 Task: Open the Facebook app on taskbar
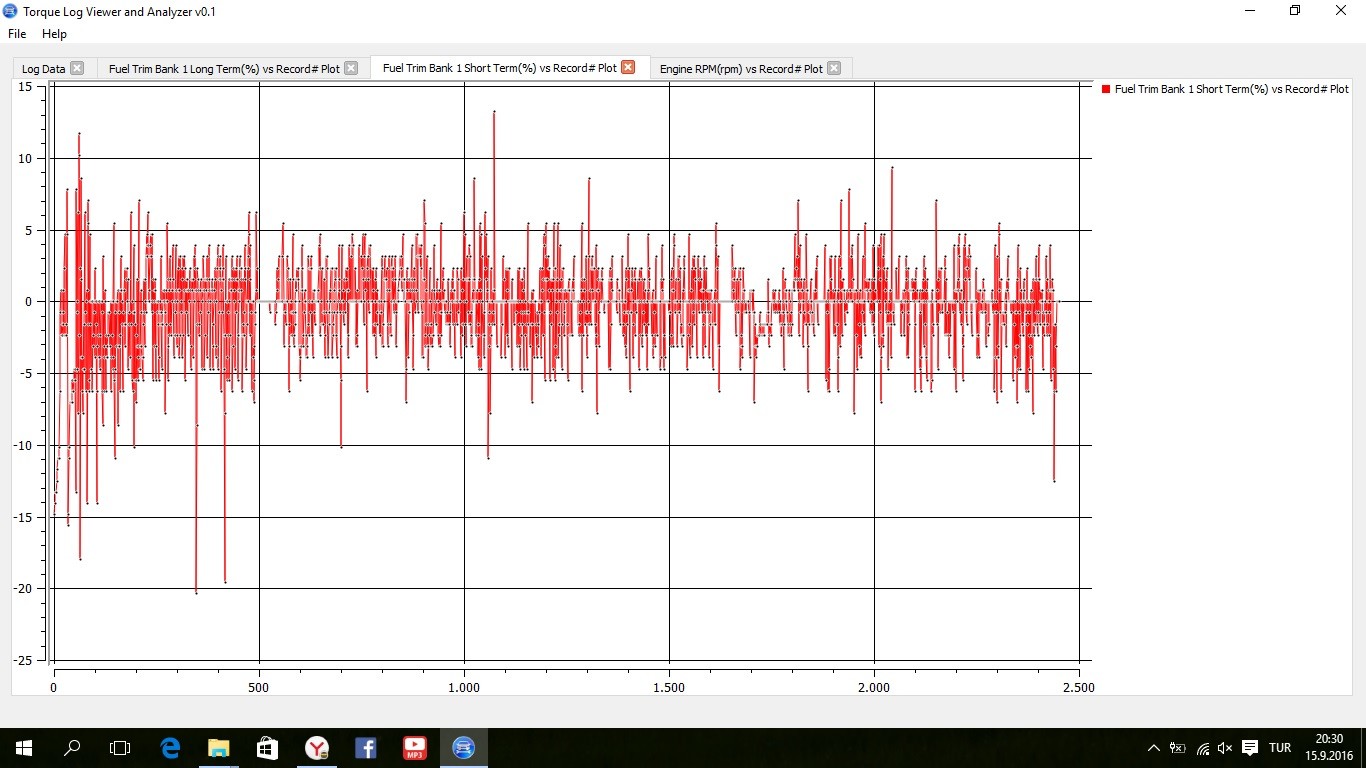point(366,748)
